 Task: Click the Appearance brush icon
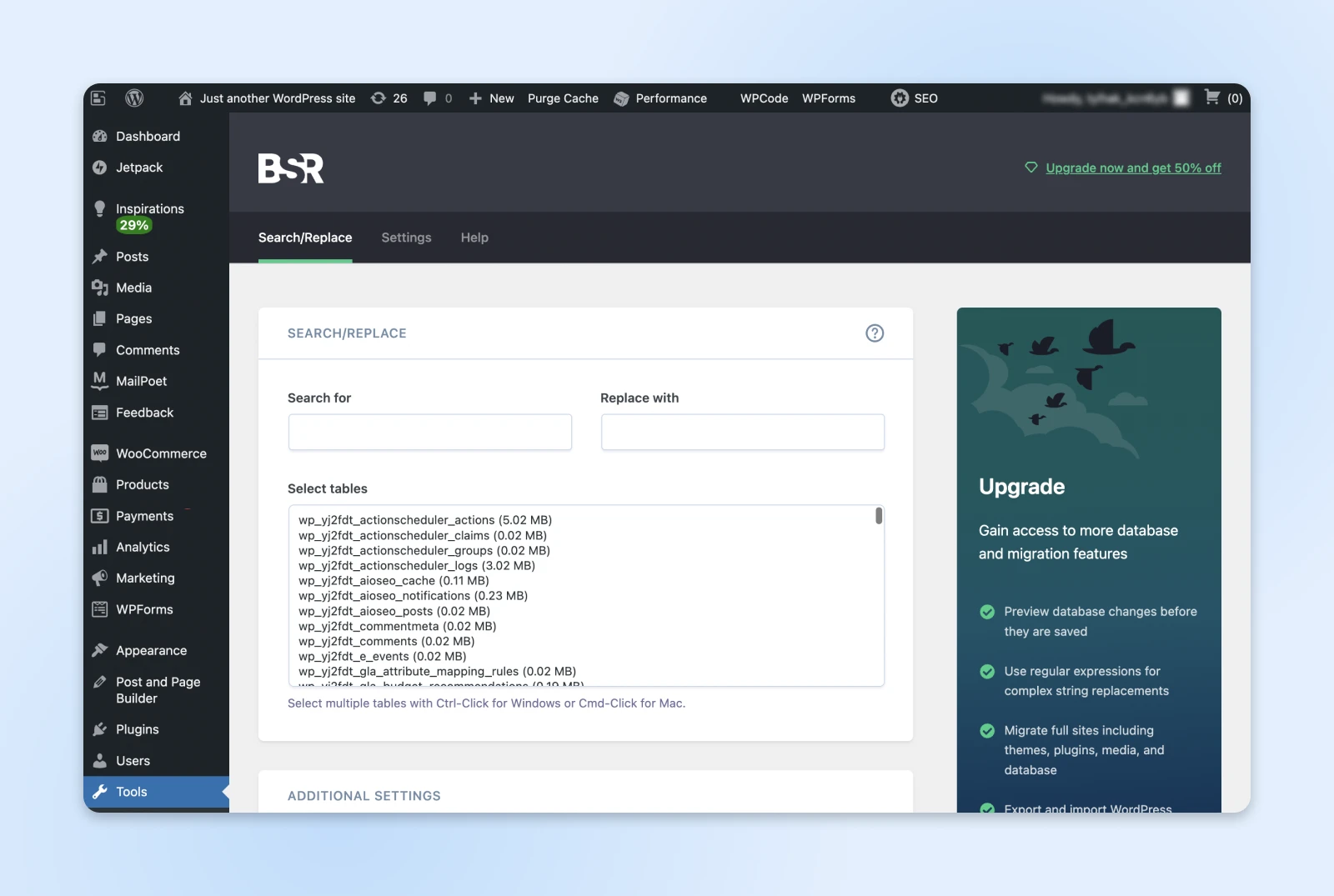(x=100, y=650)
